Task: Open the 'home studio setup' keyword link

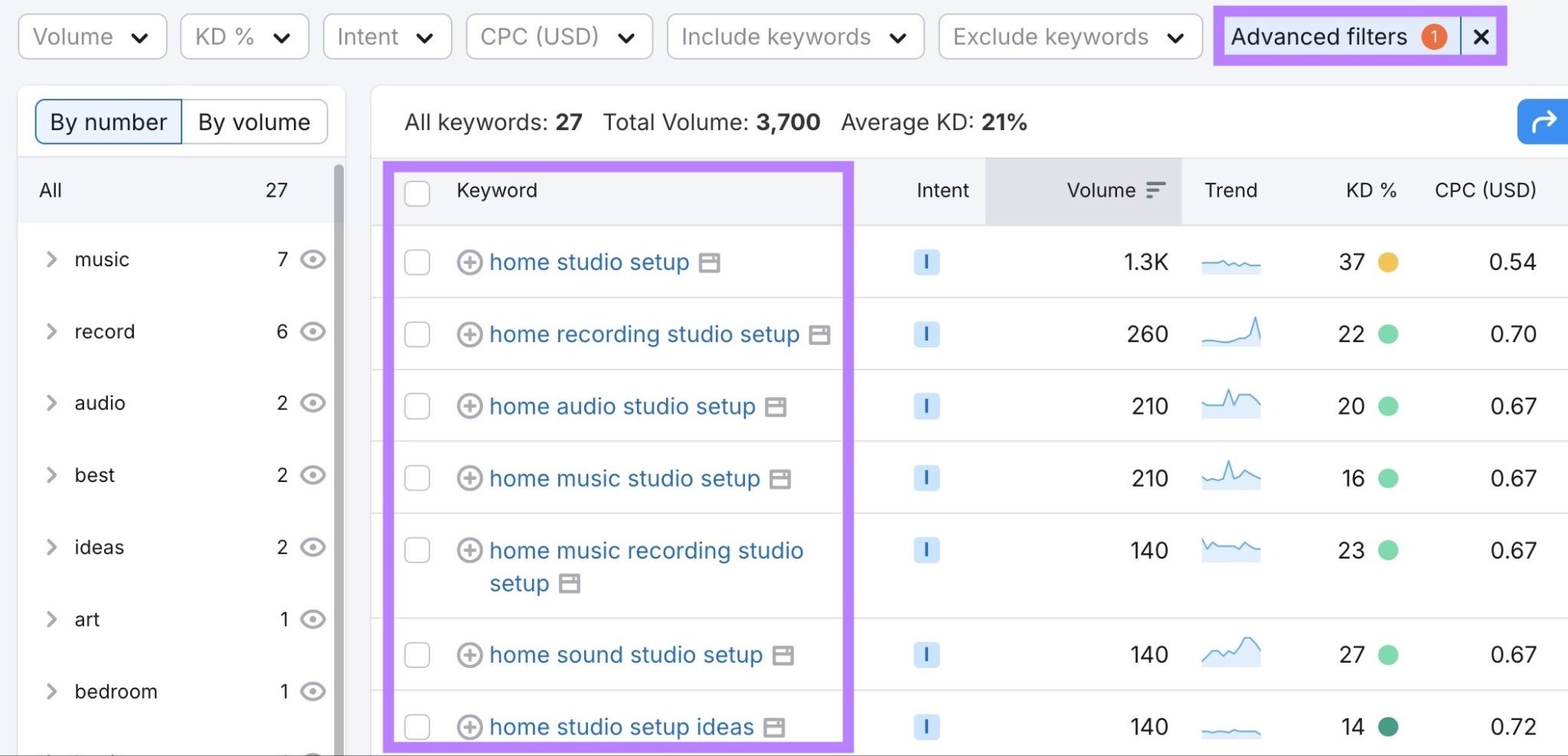Action: 590,262
